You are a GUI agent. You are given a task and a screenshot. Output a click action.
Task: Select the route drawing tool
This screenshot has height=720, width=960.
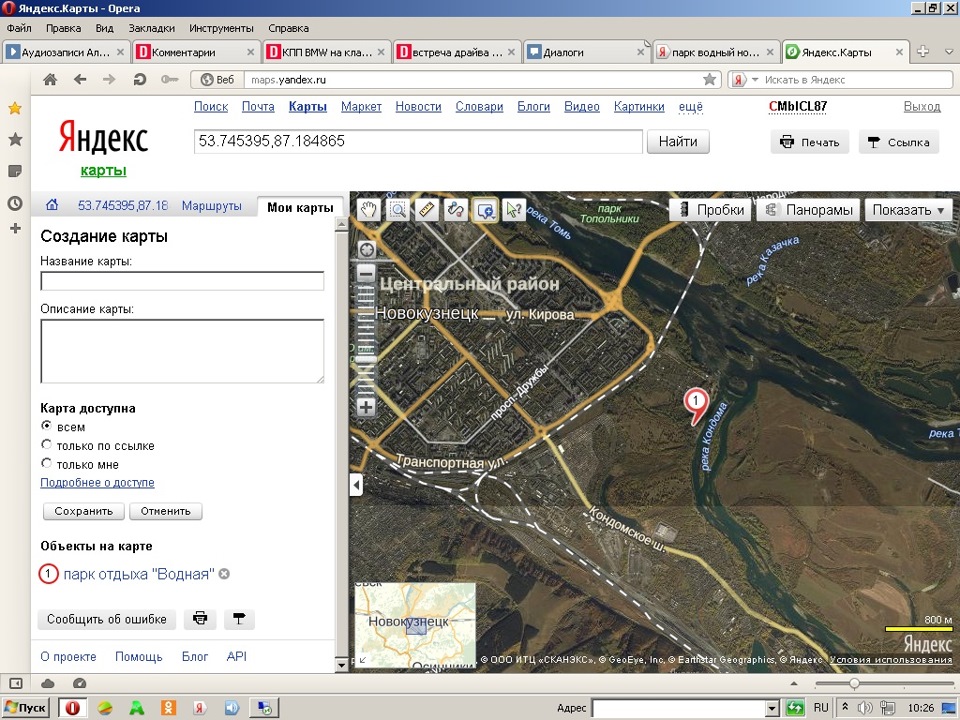point(456,209)
